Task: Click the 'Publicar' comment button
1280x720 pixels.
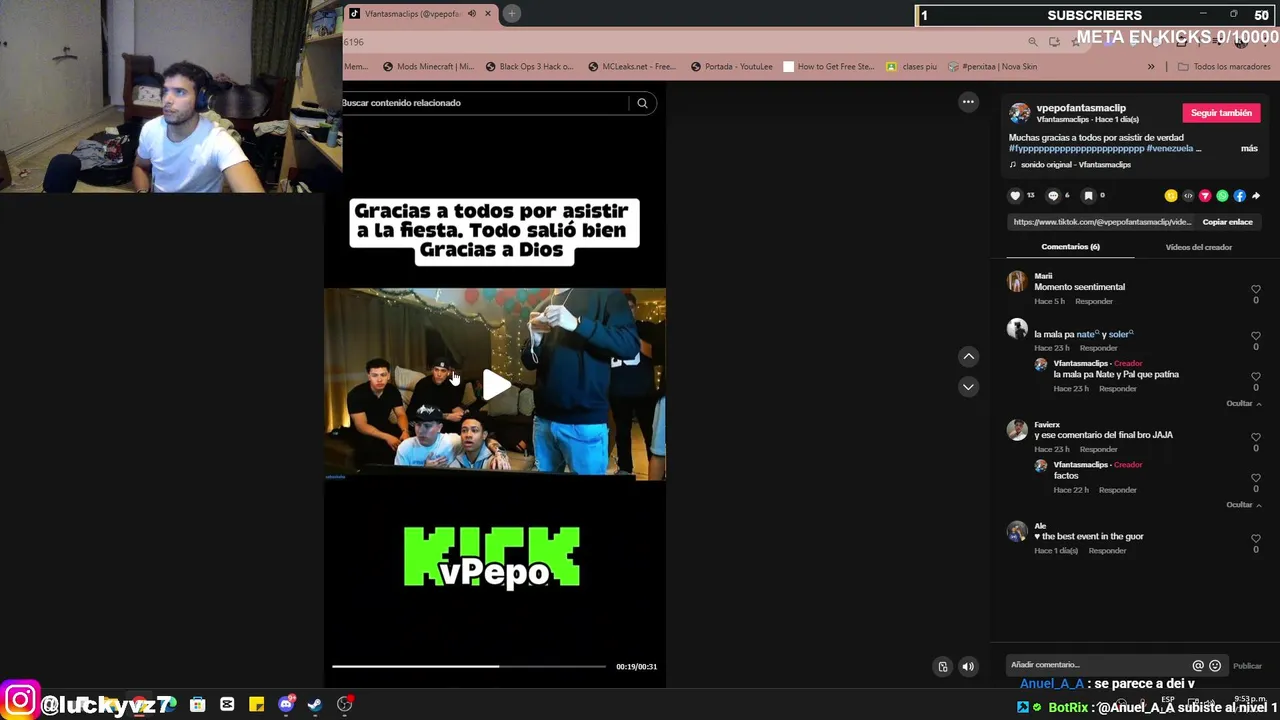Action: (1247, 666)
